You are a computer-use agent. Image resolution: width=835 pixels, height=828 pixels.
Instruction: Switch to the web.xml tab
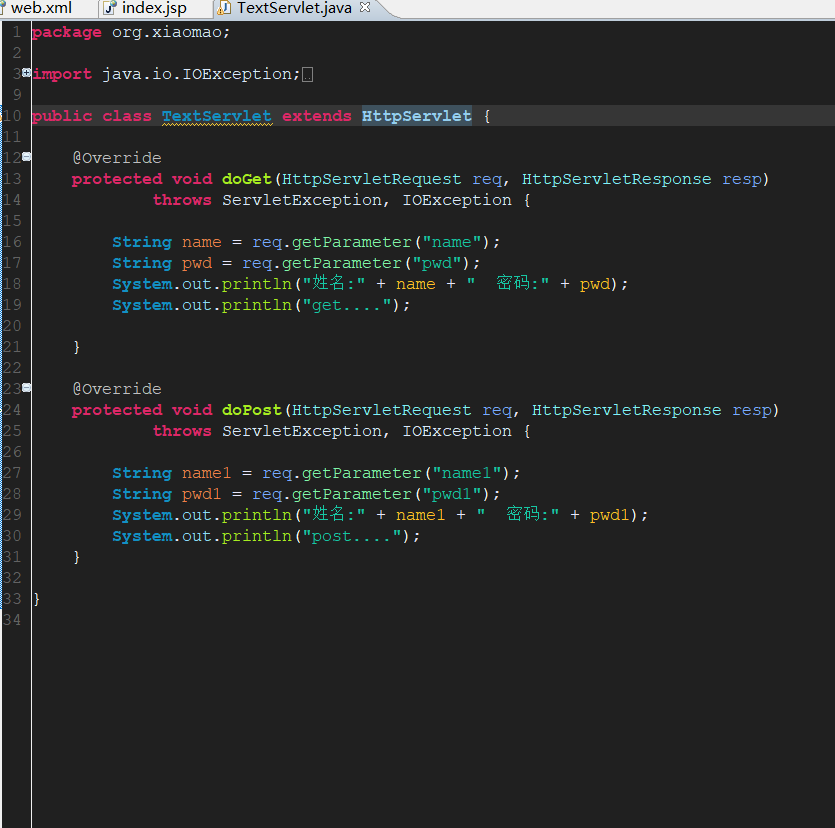(x=42, y=8)
